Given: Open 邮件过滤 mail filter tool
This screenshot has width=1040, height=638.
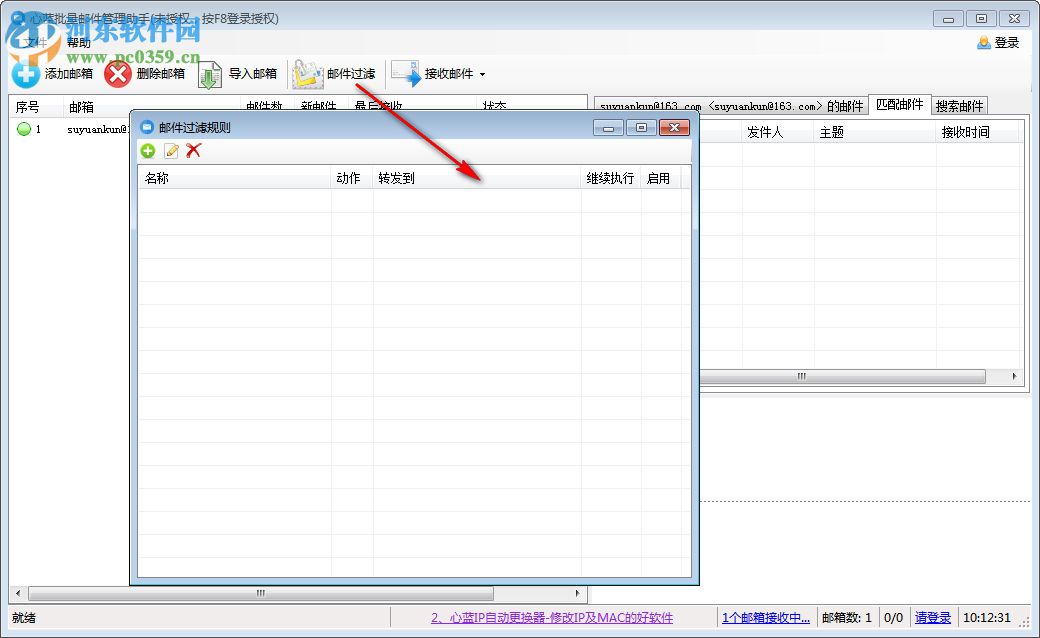Looking at the screenshot, I should (x=334, y=74).
